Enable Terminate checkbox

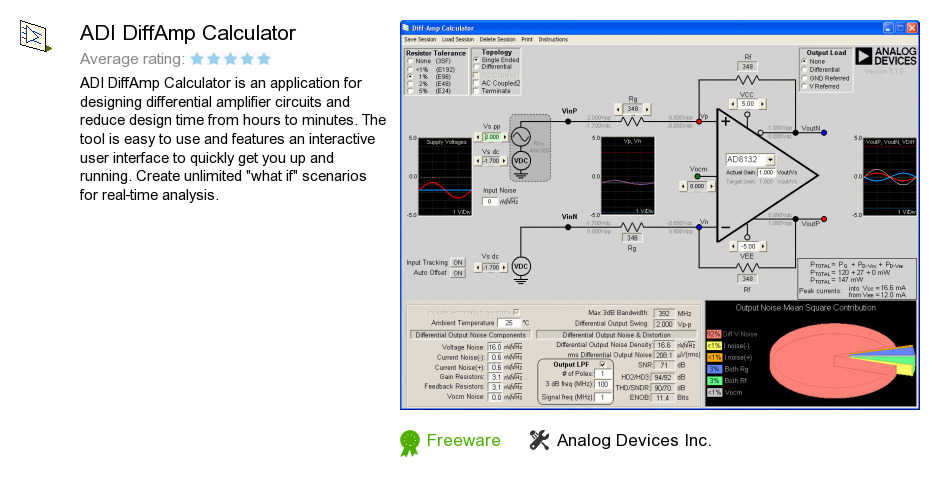(477, 91)
